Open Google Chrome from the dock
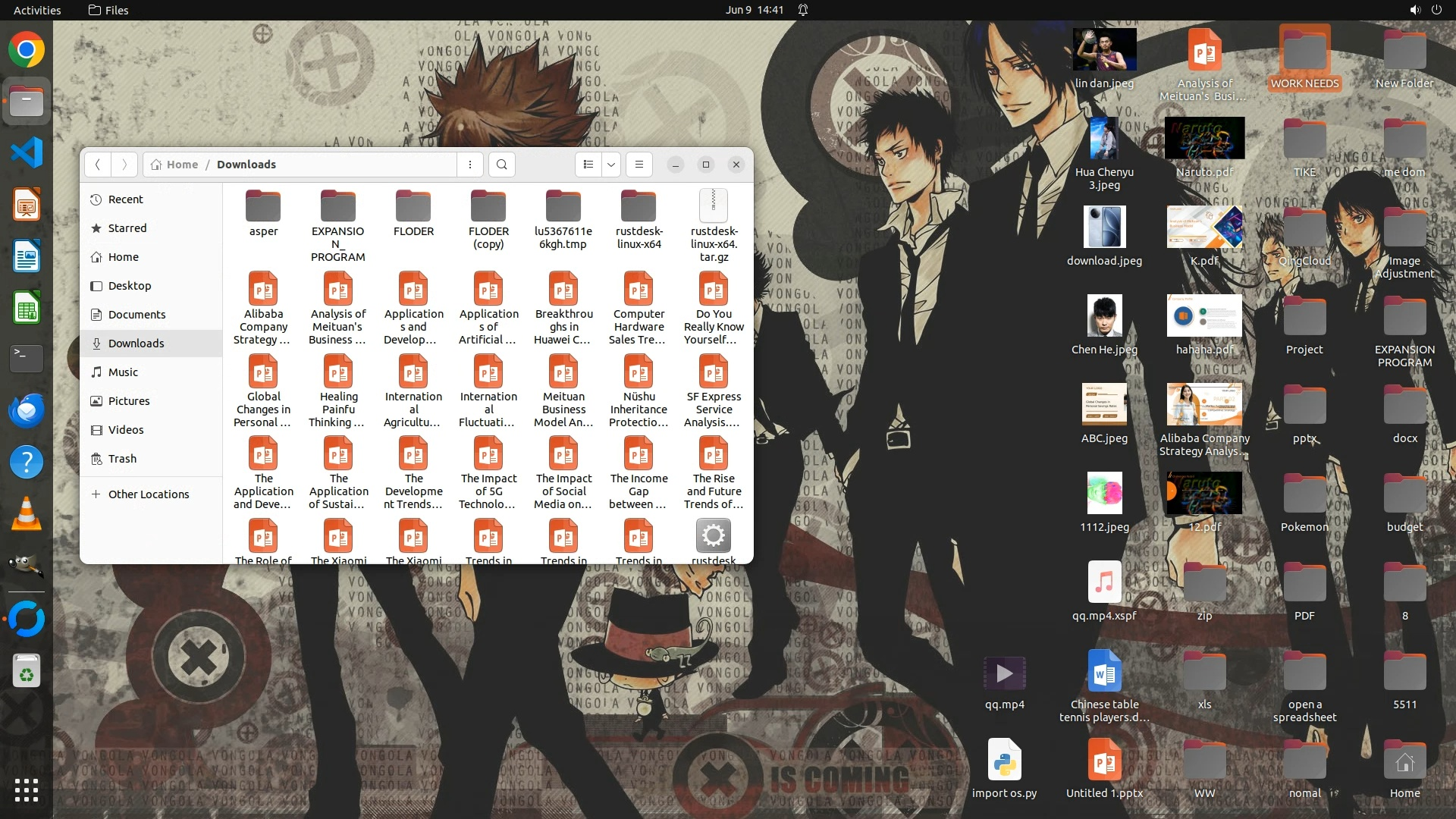Image resolution: width=1456 pixels, height=819 pixels. (27, 50)
